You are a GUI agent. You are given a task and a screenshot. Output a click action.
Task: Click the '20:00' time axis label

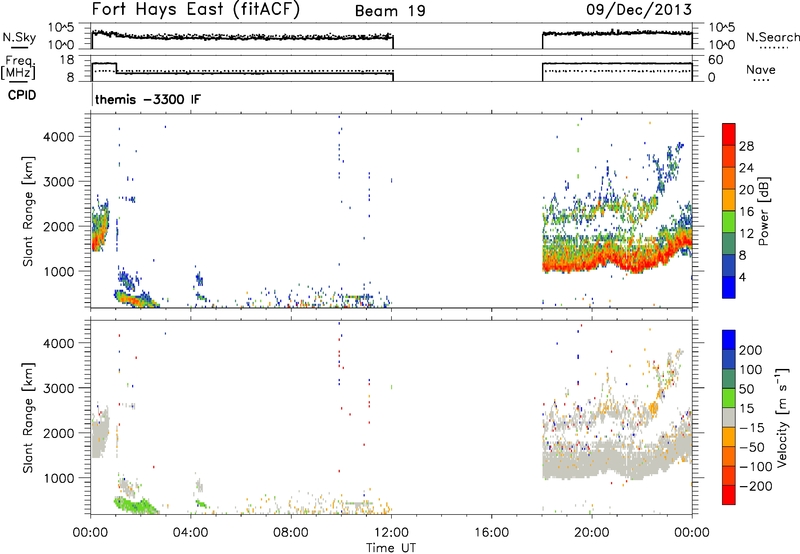tap(591, 533)
